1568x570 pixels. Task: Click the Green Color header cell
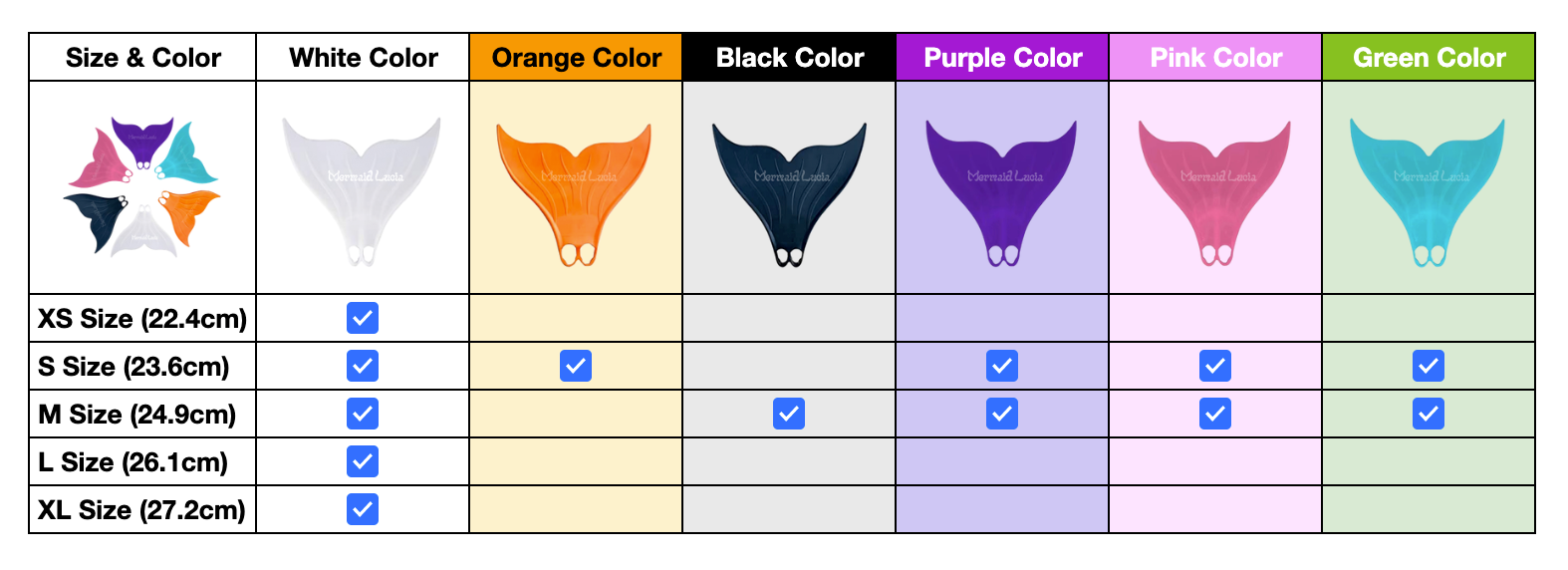tap(1429, 58)
